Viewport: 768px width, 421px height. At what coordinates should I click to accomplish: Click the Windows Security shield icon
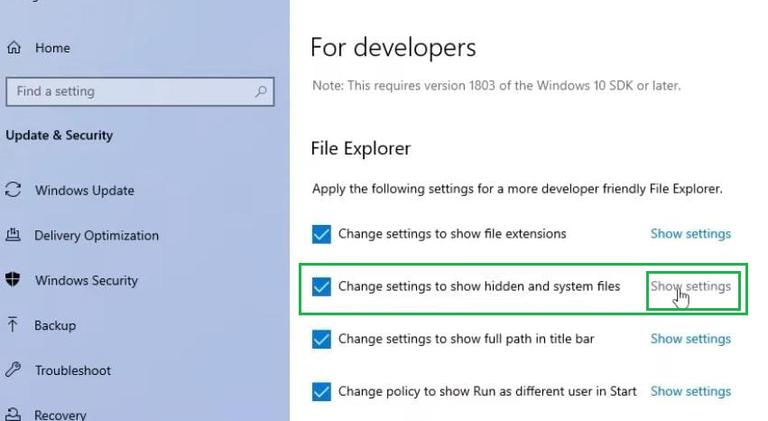pyautogui.click(x=13, y=280)
